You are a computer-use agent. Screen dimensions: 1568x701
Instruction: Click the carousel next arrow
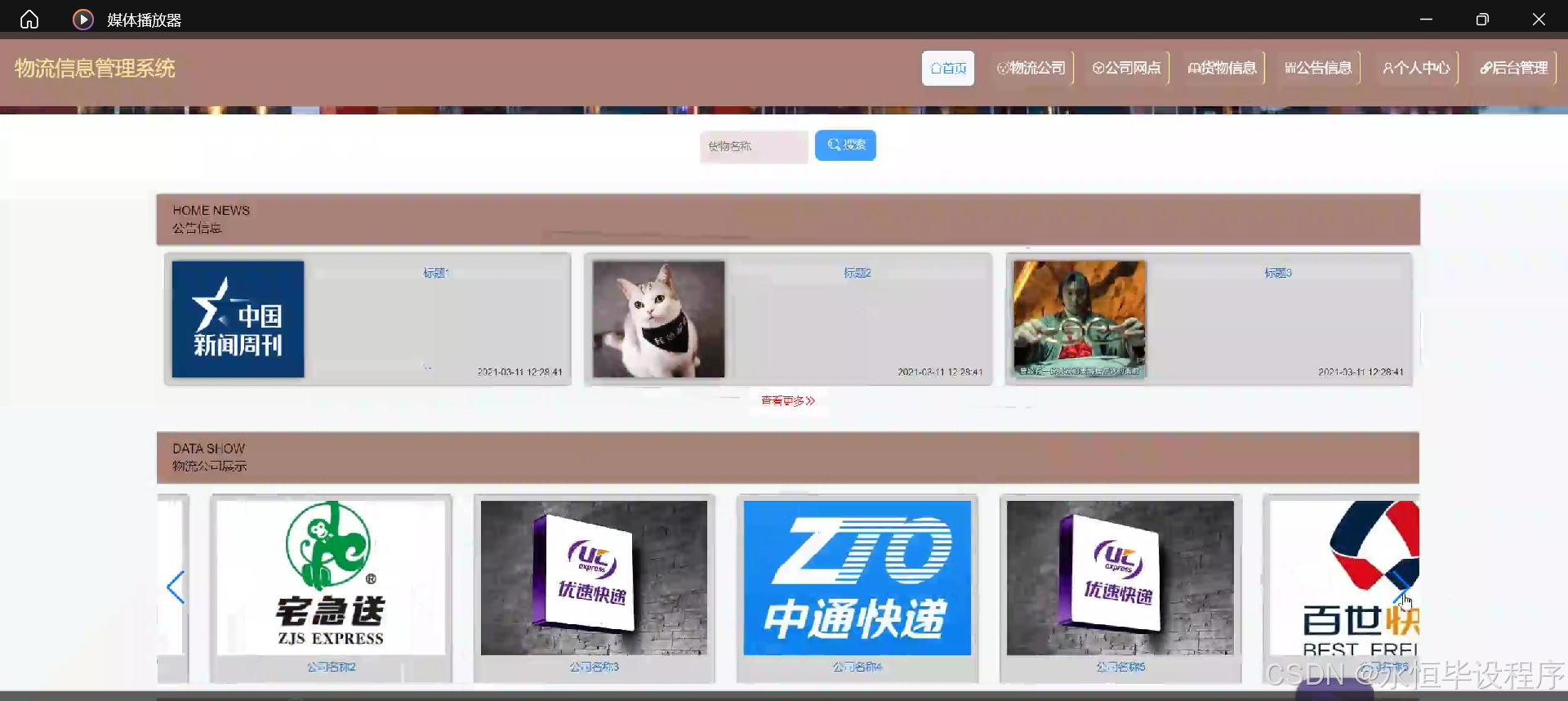click(x=1401, y=587)
